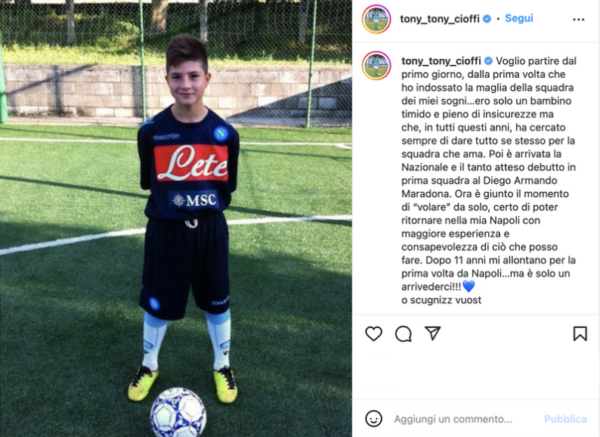Click the soccer ball in the photo
Screen dimensions: 600x437
coord(178,413)
